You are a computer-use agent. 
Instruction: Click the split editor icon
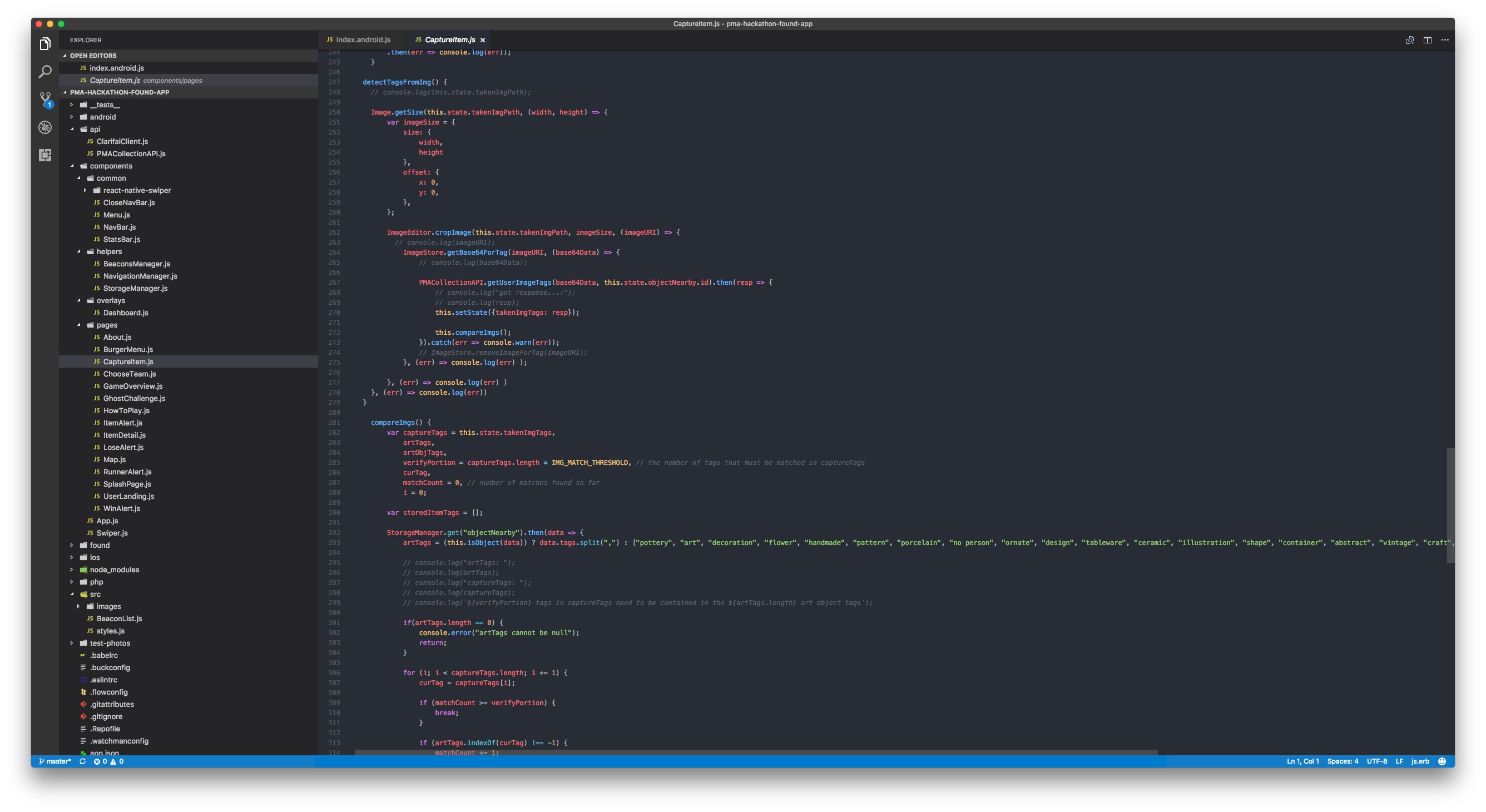[x=1426, y=40]
